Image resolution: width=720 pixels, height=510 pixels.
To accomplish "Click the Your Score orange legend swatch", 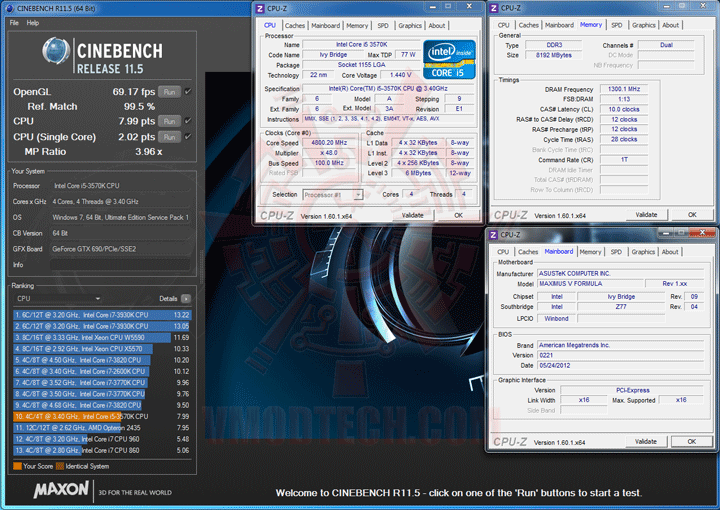I will click(x=17, y=466).
